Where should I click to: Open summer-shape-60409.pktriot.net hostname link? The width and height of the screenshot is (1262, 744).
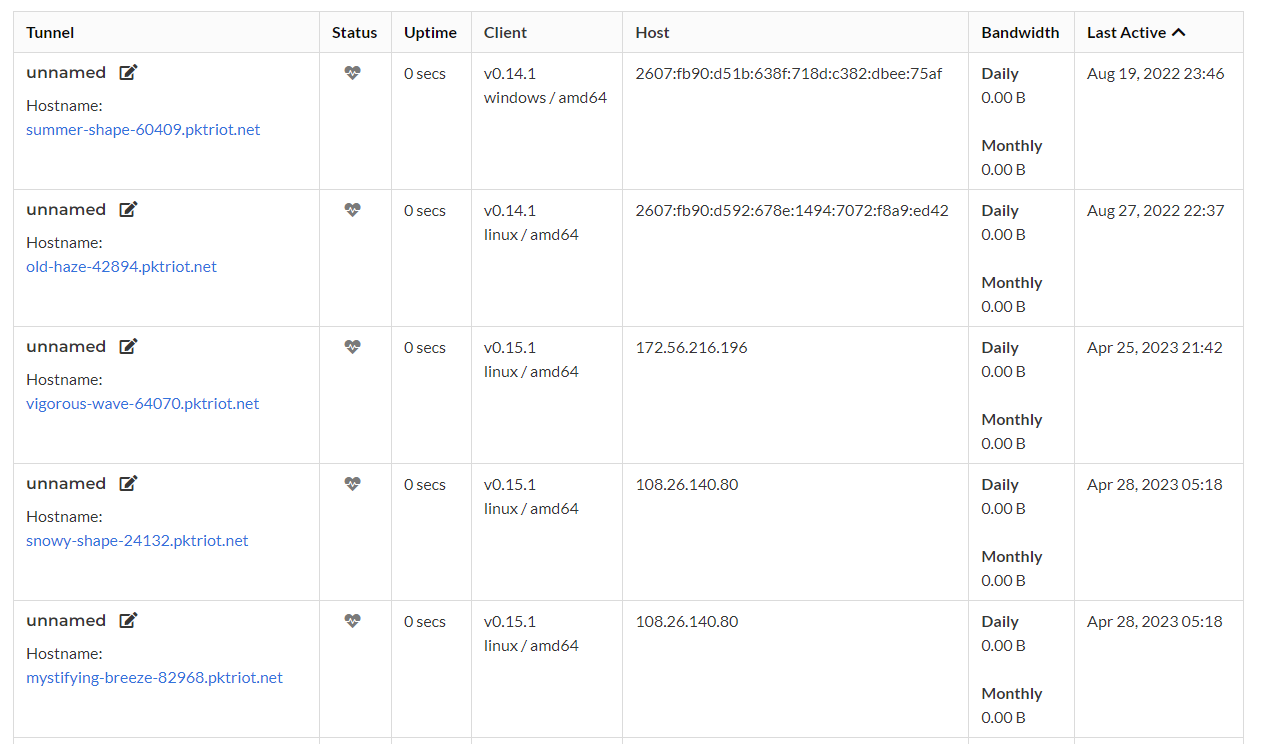coord(143,130)
